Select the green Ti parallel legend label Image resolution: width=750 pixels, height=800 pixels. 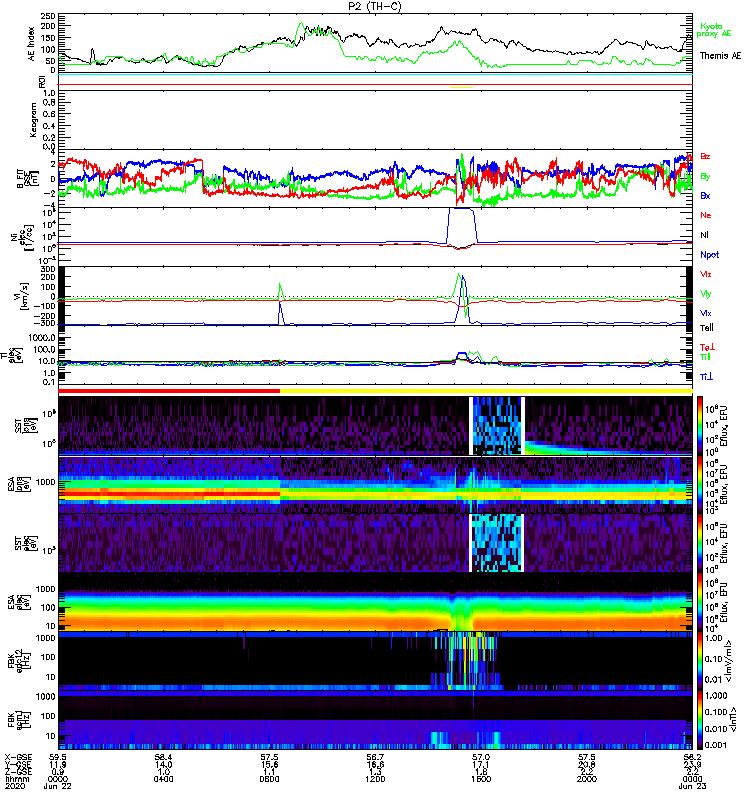[x=705, y=357]
